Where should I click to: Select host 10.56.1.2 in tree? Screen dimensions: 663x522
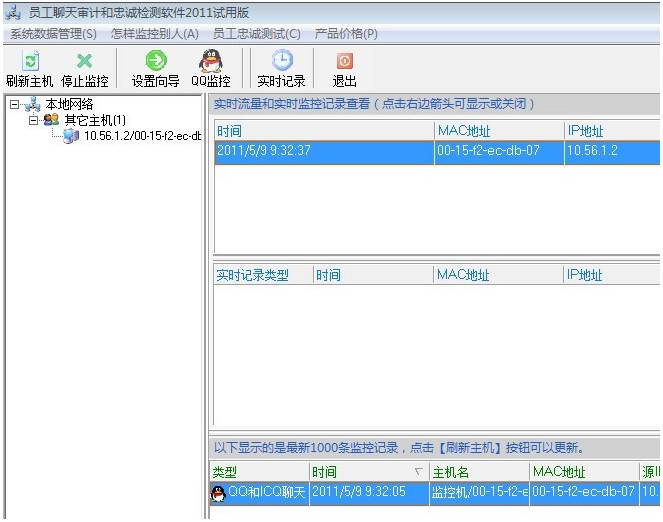pyautogui.click(x=140, y=136)
